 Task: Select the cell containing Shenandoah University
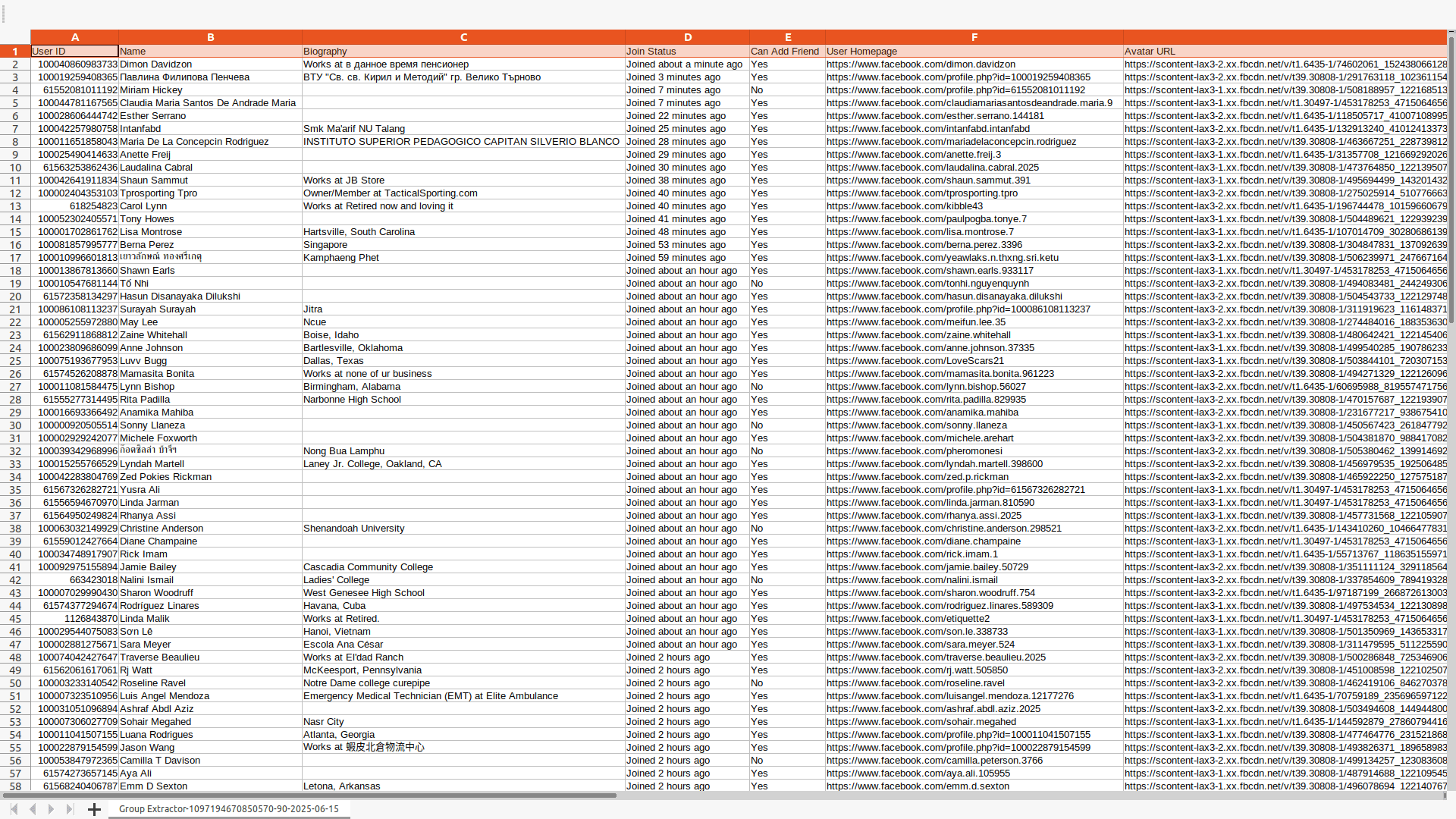click(463, 529)
